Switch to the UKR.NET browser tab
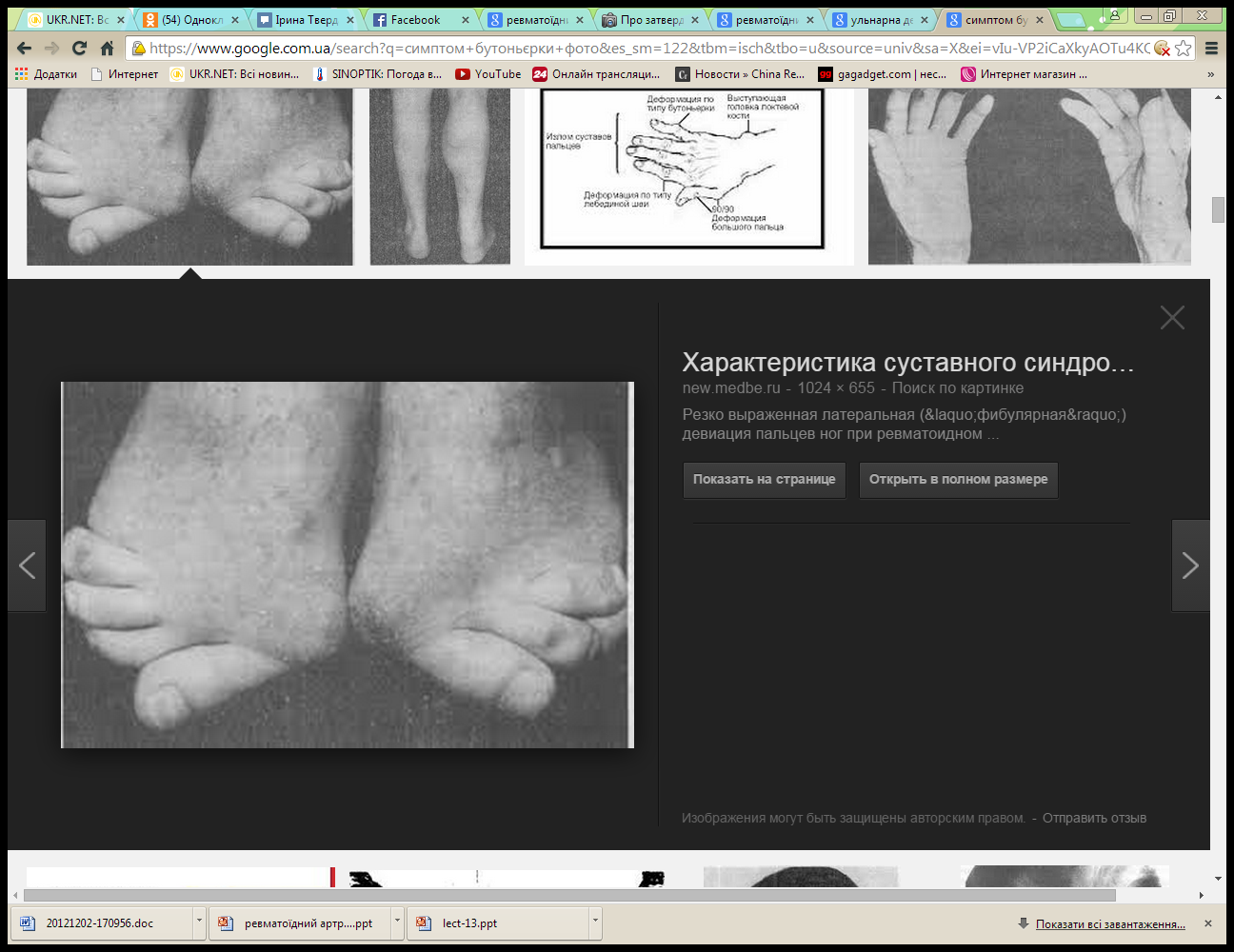The width and height of the screenshot is (1234, 952). [x=76, y=20]
